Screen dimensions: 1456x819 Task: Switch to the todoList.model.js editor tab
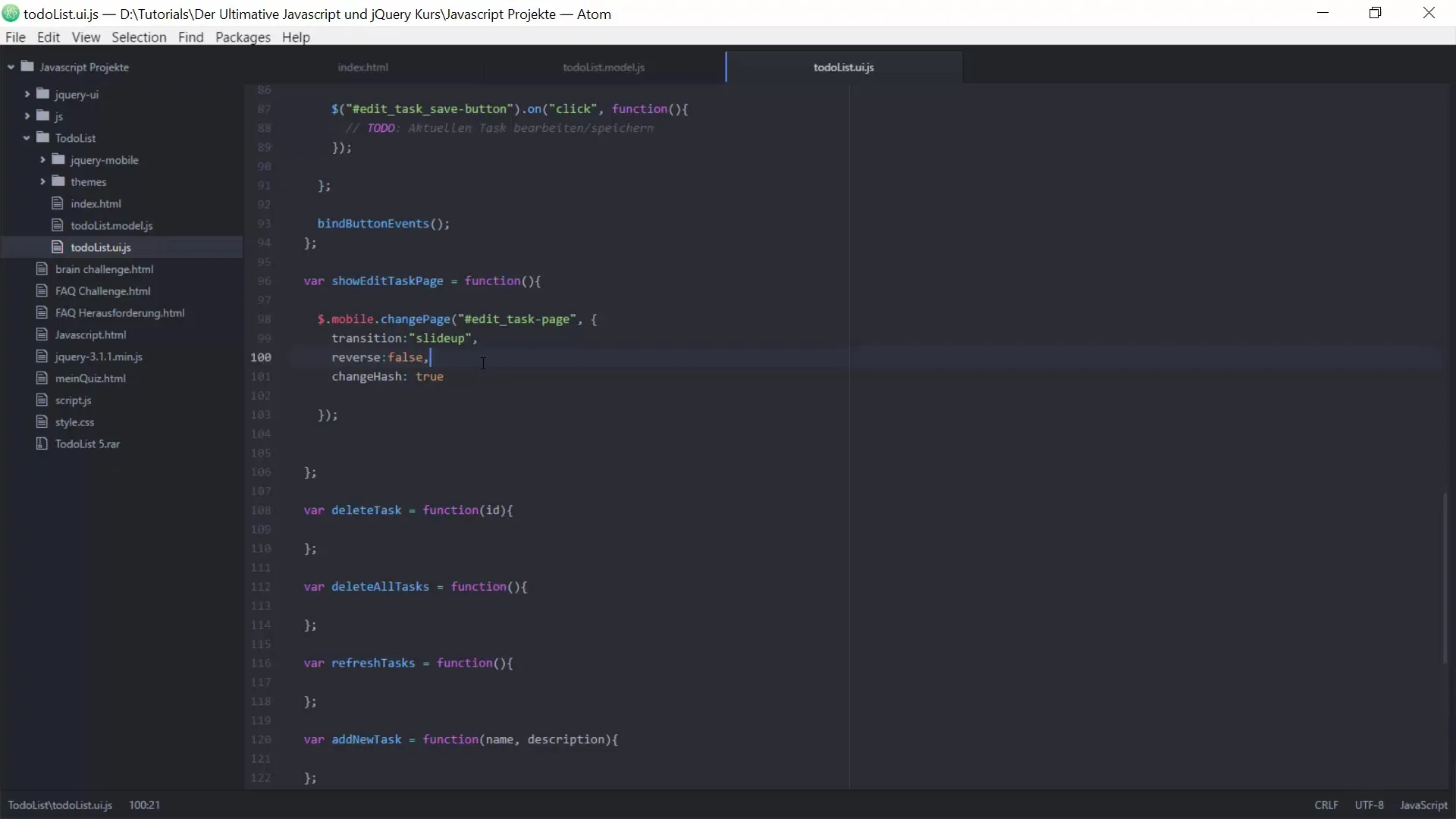(x=604, y=67)
